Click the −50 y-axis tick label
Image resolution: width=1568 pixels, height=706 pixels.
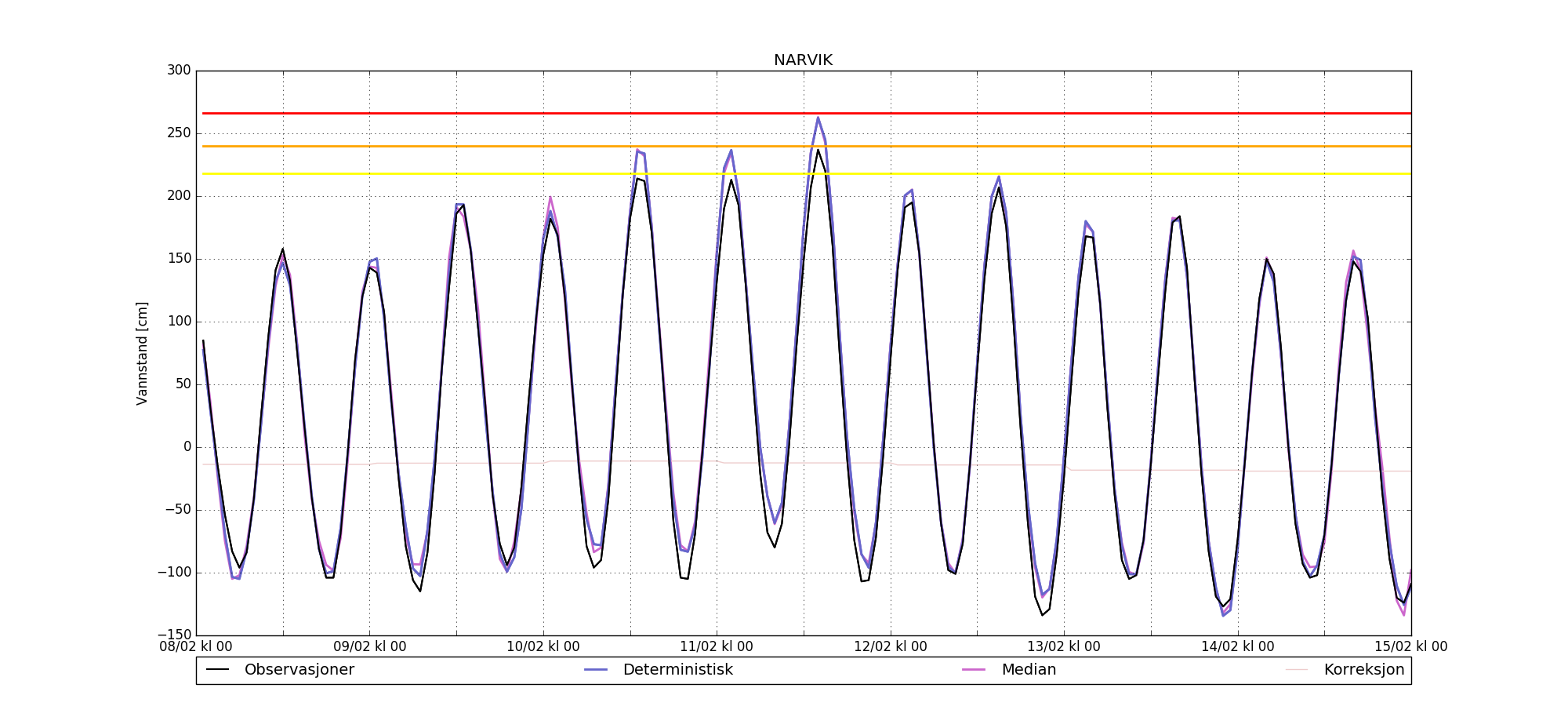[178, 510]
